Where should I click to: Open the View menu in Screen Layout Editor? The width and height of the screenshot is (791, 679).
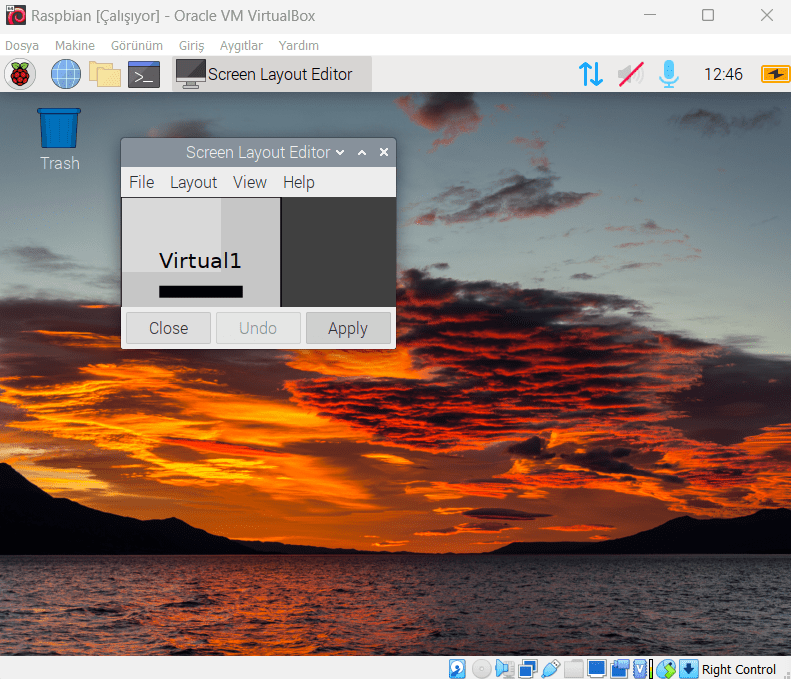(x=250, y=182)
